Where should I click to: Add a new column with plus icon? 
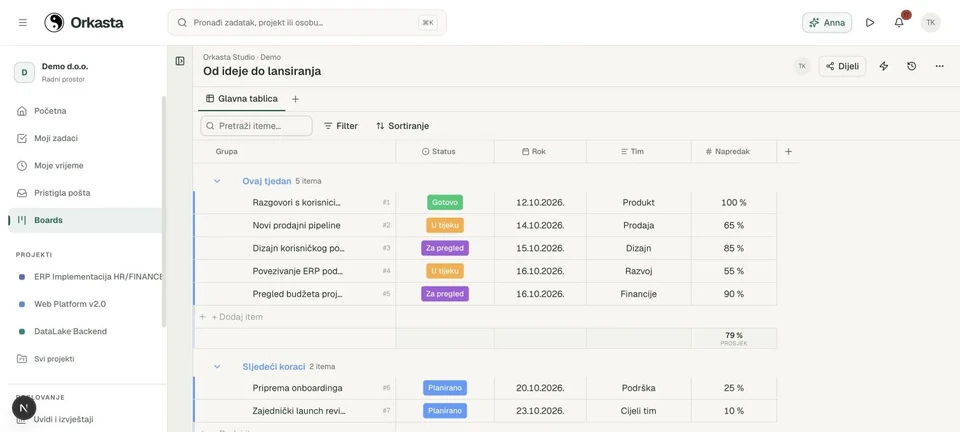(788, 152)
